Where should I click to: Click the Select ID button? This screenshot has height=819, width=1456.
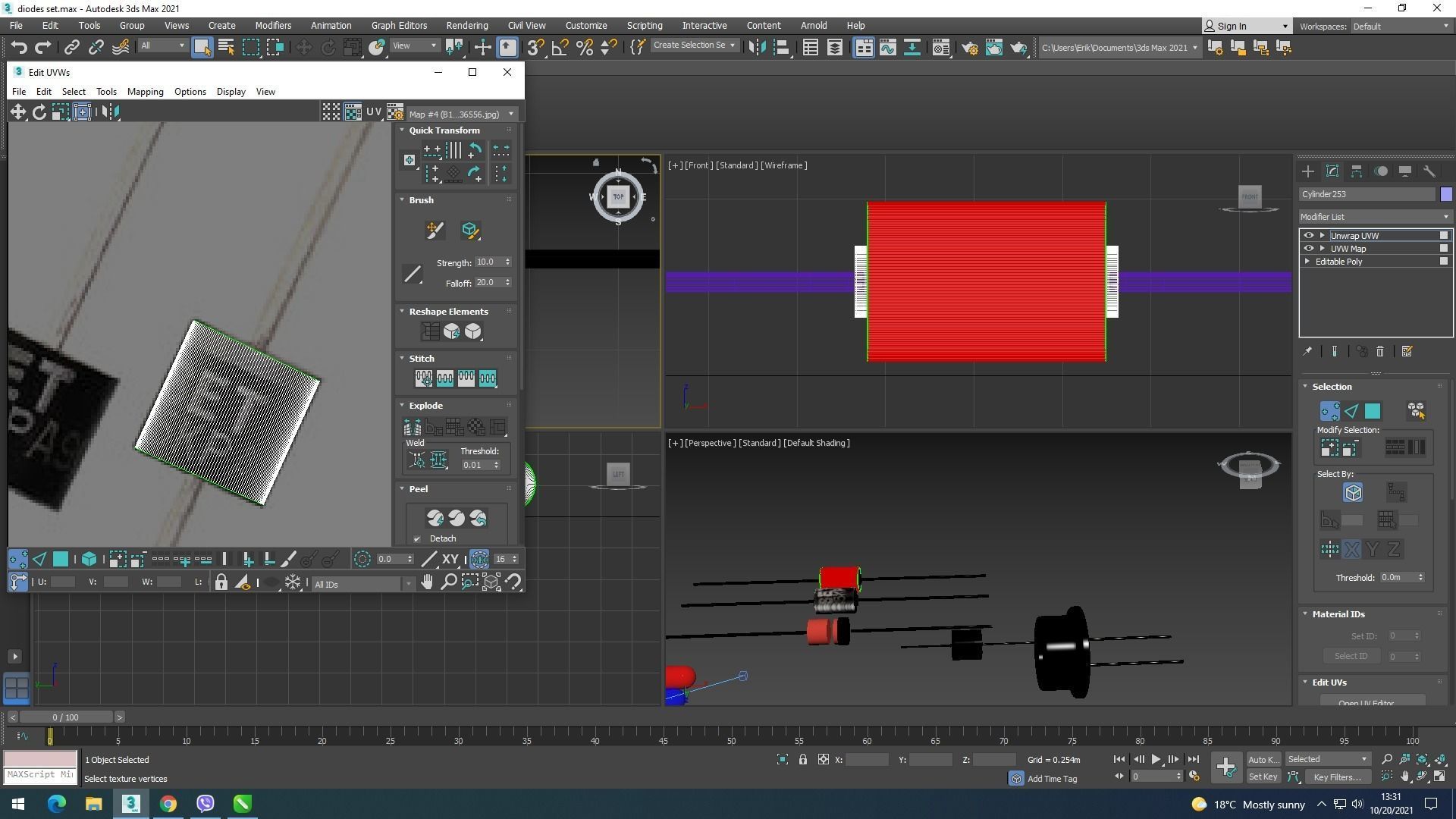1351,657
